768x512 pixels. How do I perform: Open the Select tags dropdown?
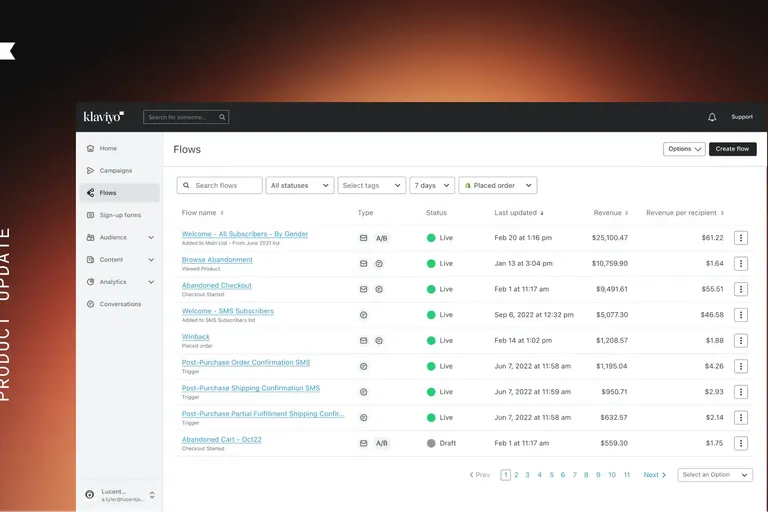372,185
